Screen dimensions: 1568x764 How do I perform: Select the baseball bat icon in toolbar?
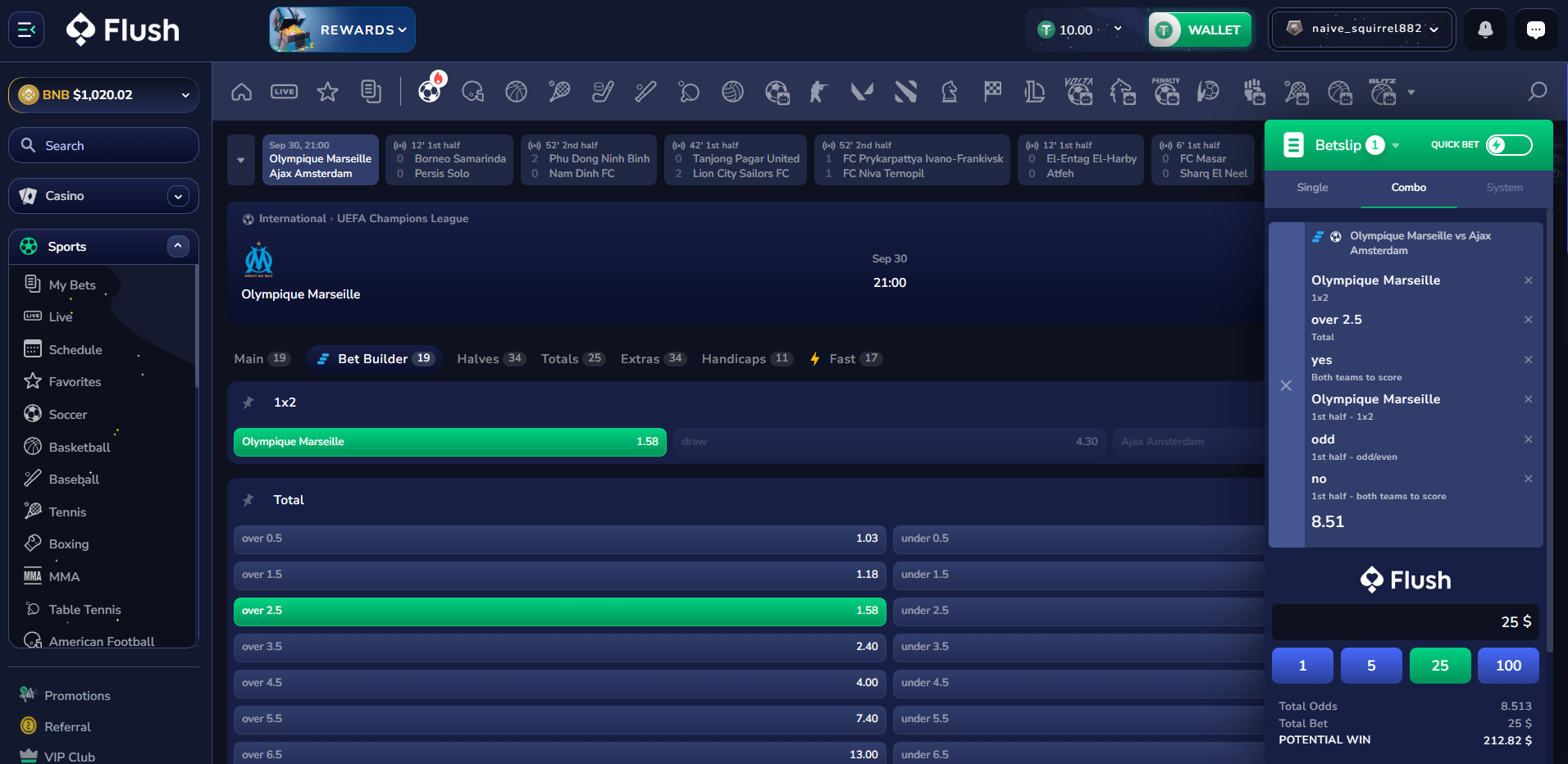(x=646, y=92)
